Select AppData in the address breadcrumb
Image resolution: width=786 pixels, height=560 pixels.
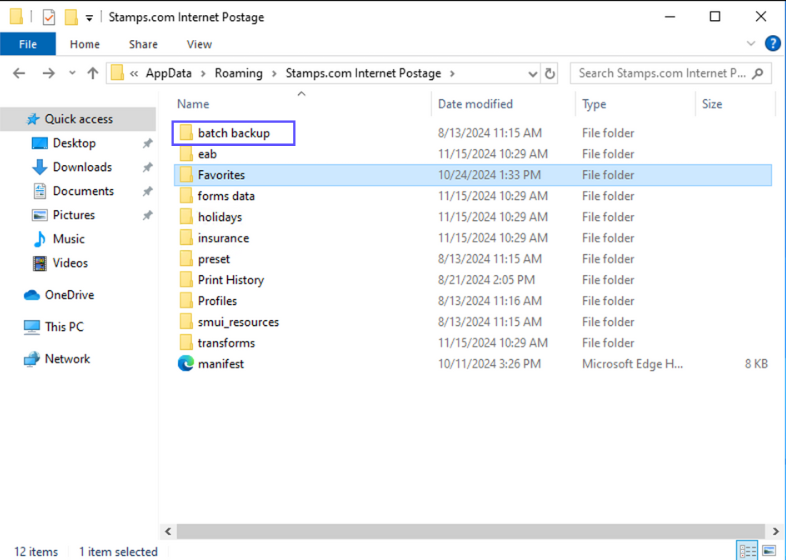[x=168, y=73]
